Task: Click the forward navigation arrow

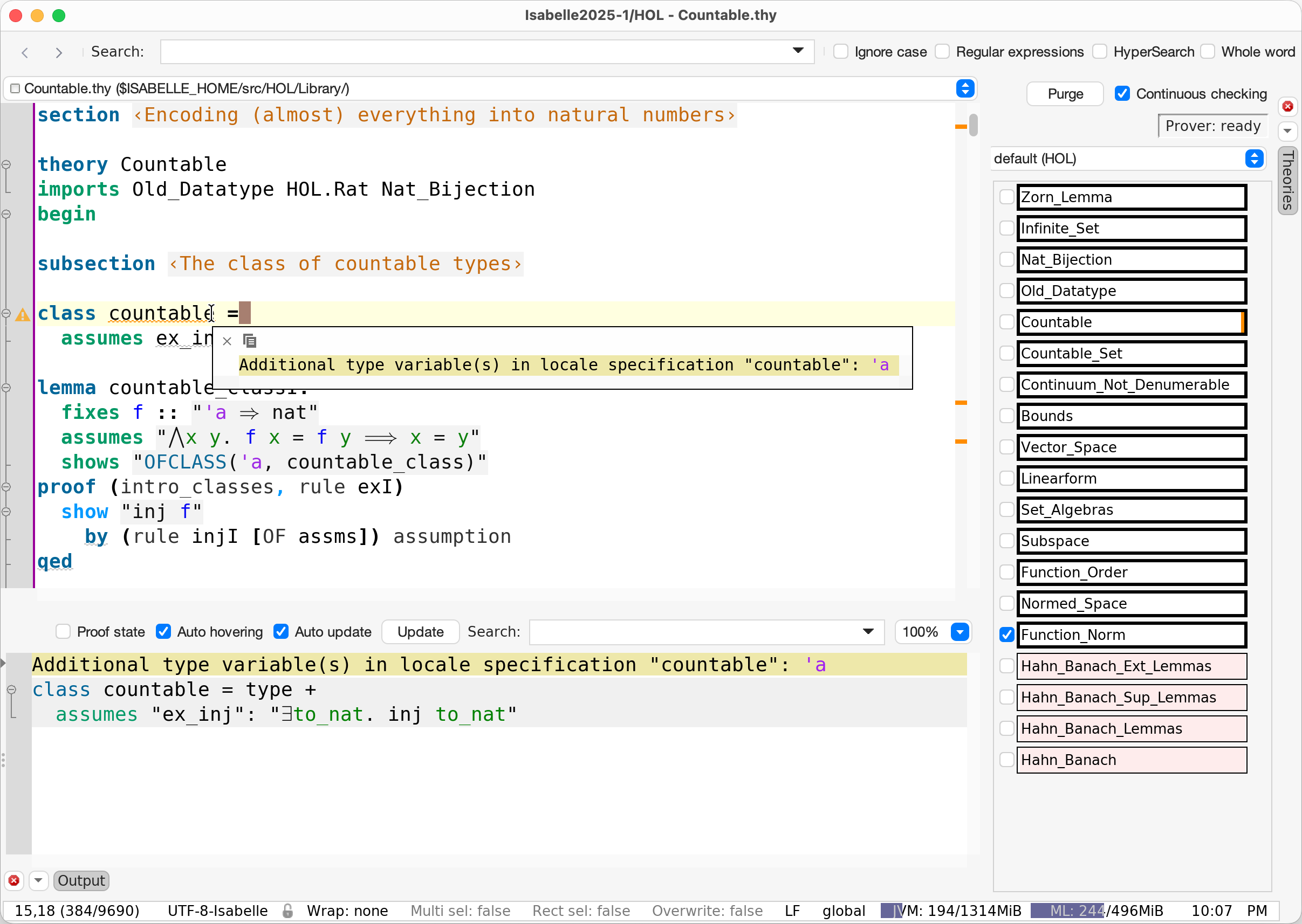Action: point(59,52)
